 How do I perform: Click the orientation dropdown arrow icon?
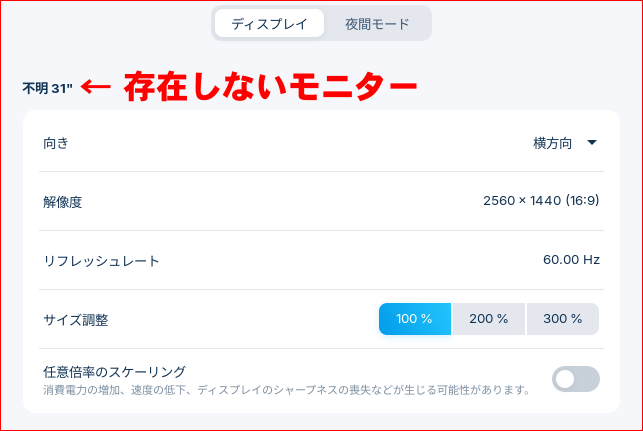tap(592, 143)
